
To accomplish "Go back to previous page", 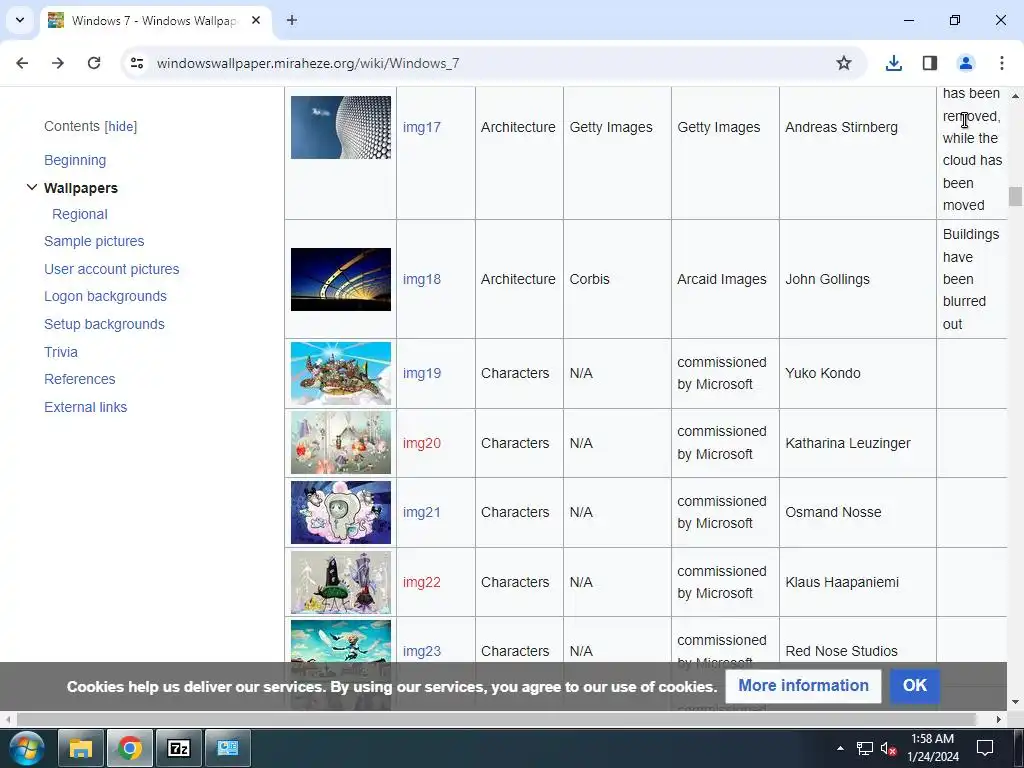I will [22, 63].
